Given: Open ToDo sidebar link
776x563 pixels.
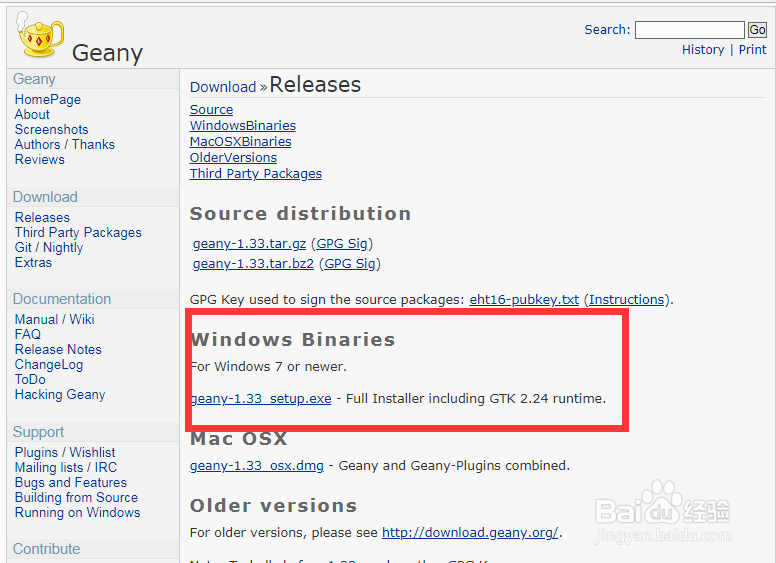Looking at the screenshot, I should pyautogui.click(x=30, y=379).
